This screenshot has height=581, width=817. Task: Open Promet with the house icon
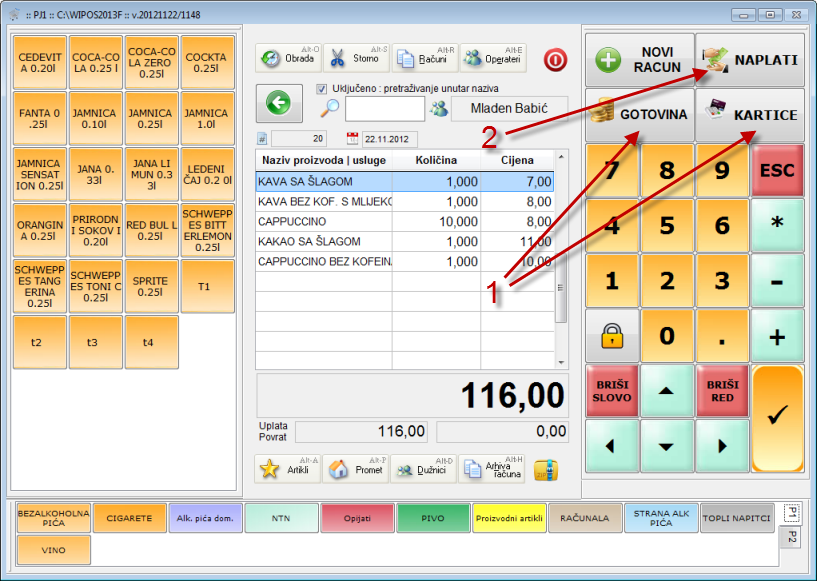[x=355, y=469]
